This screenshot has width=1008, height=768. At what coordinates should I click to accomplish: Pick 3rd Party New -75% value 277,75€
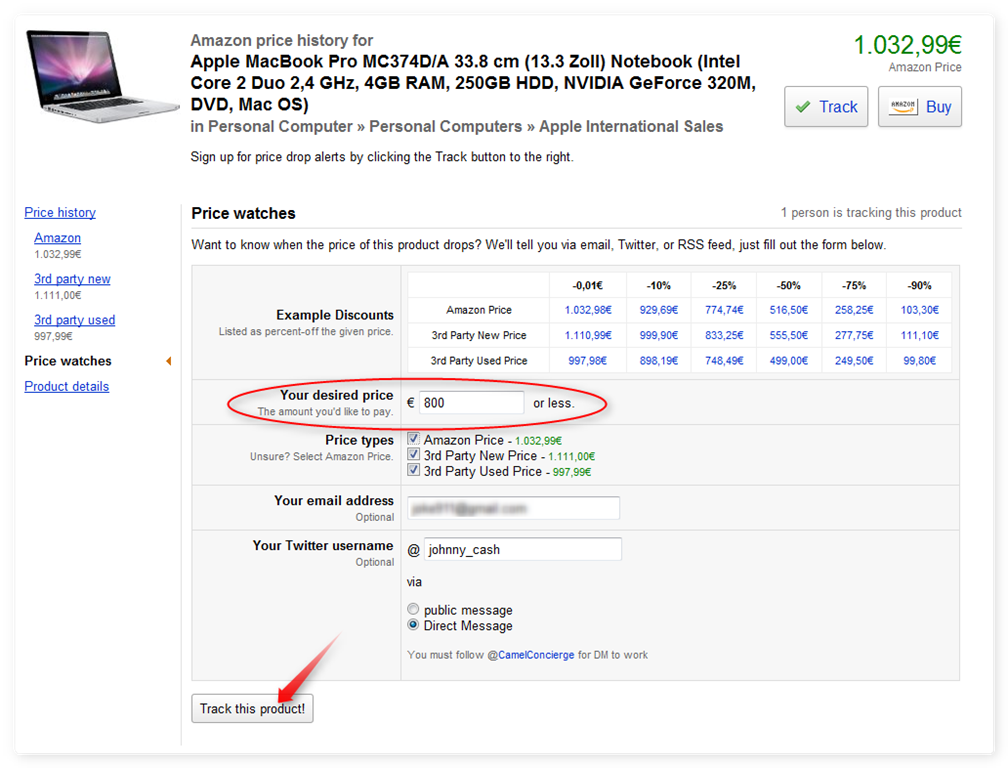854,335
